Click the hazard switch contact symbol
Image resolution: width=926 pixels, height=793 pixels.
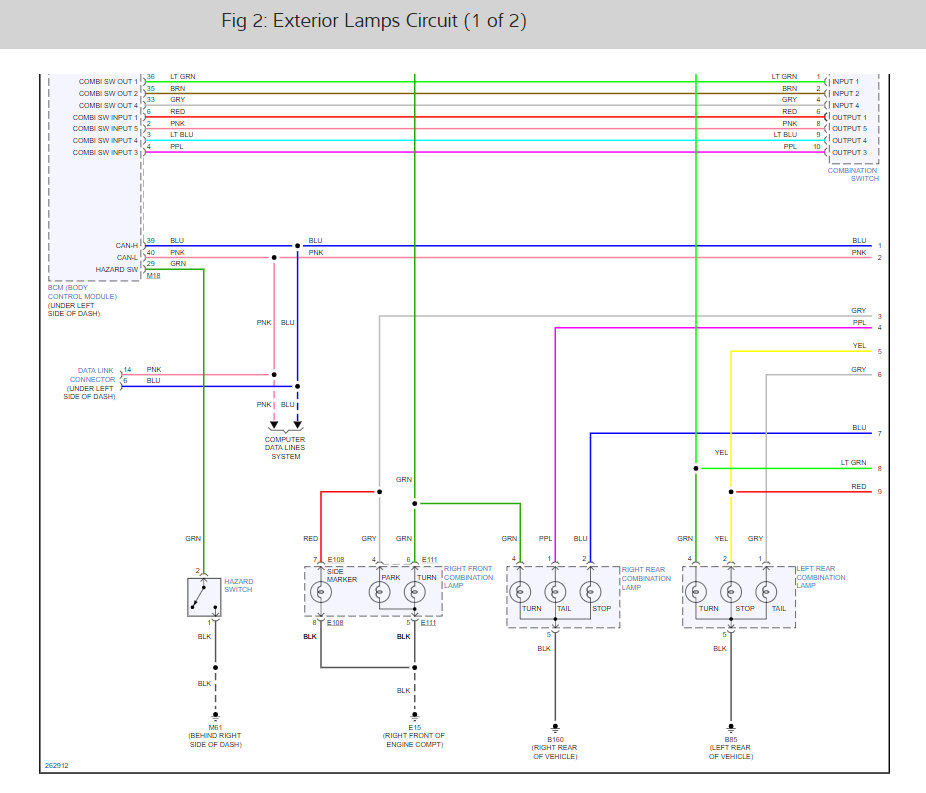(204, 597)
